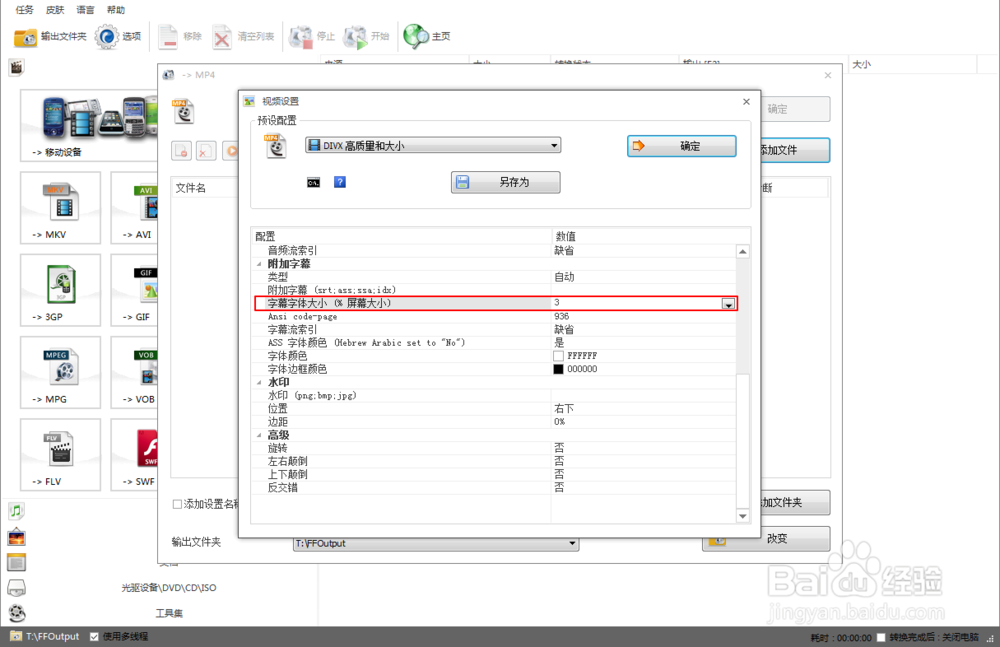Choose the -> SWF format tile

click(x=135, y=455)
